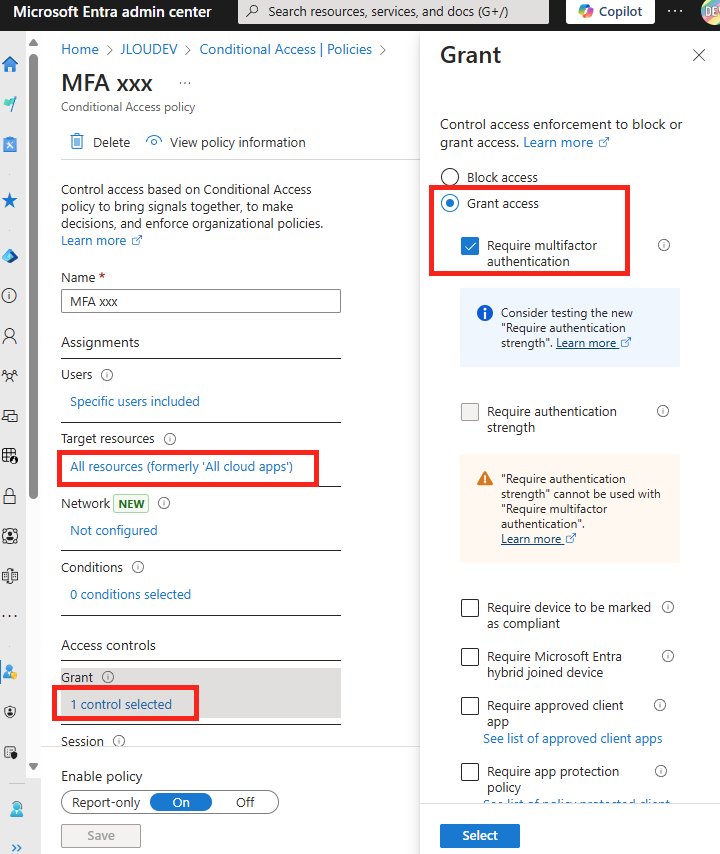Click info icon for Require multifactor authentication

pyautogui.click(x=663, y=245)
